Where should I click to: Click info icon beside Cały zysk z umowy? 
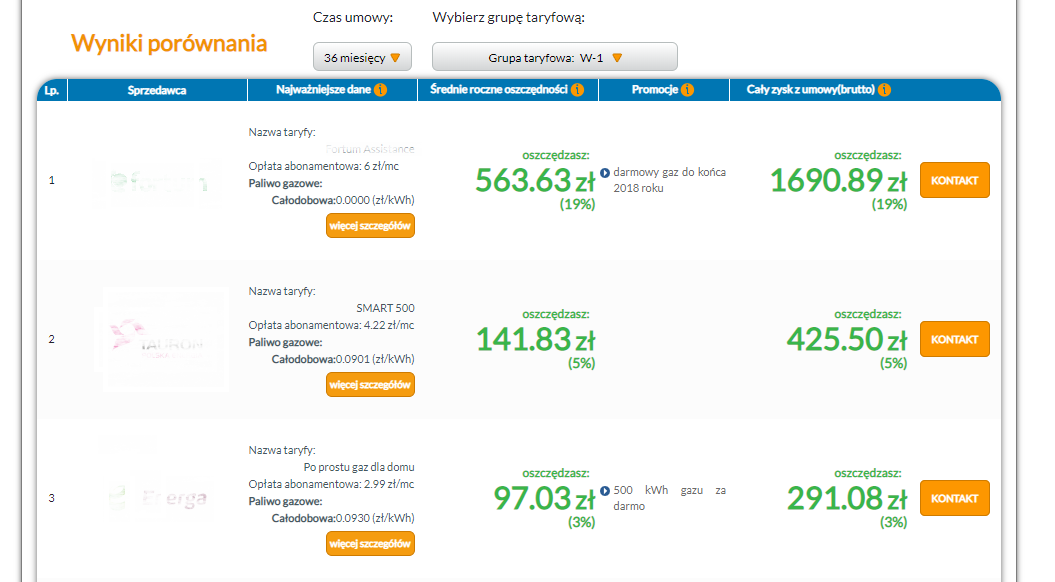[x=885, y=90]
